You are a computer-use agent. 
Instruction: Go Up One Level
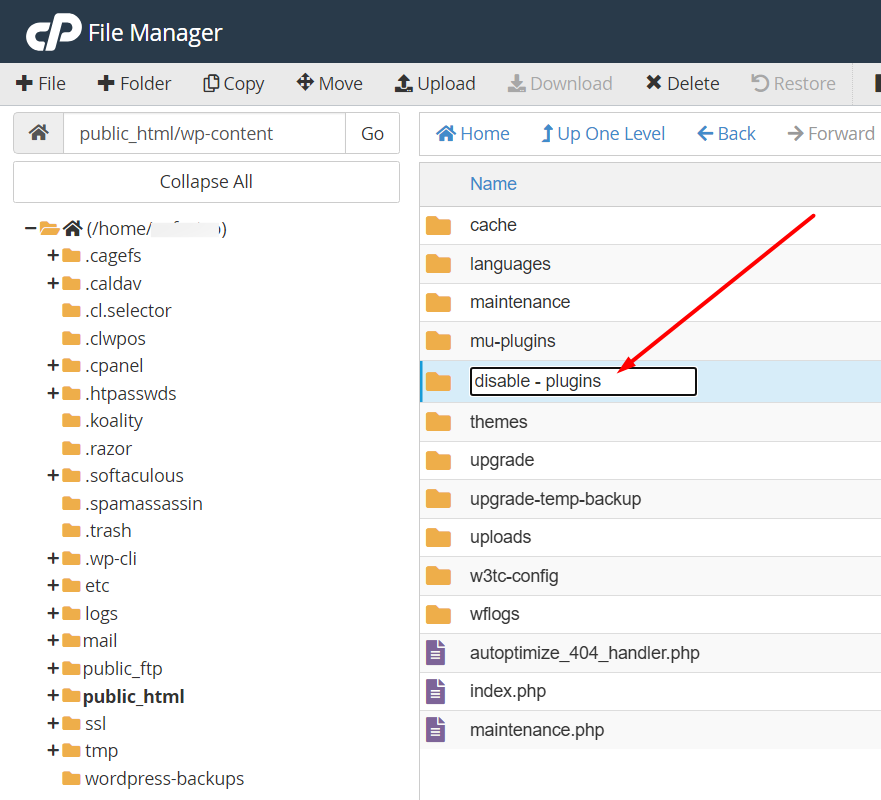(603, 134)
